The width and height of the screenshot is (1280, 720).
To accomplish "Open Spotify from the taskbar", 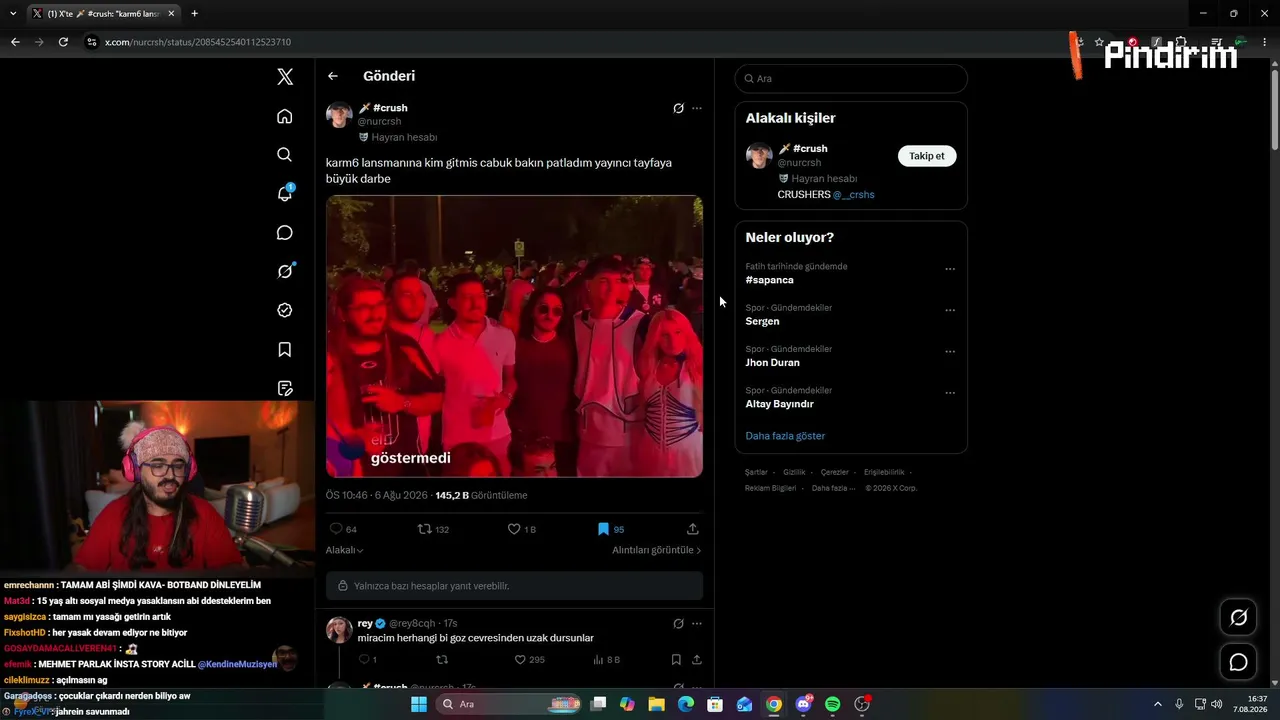I will point(833,704).
